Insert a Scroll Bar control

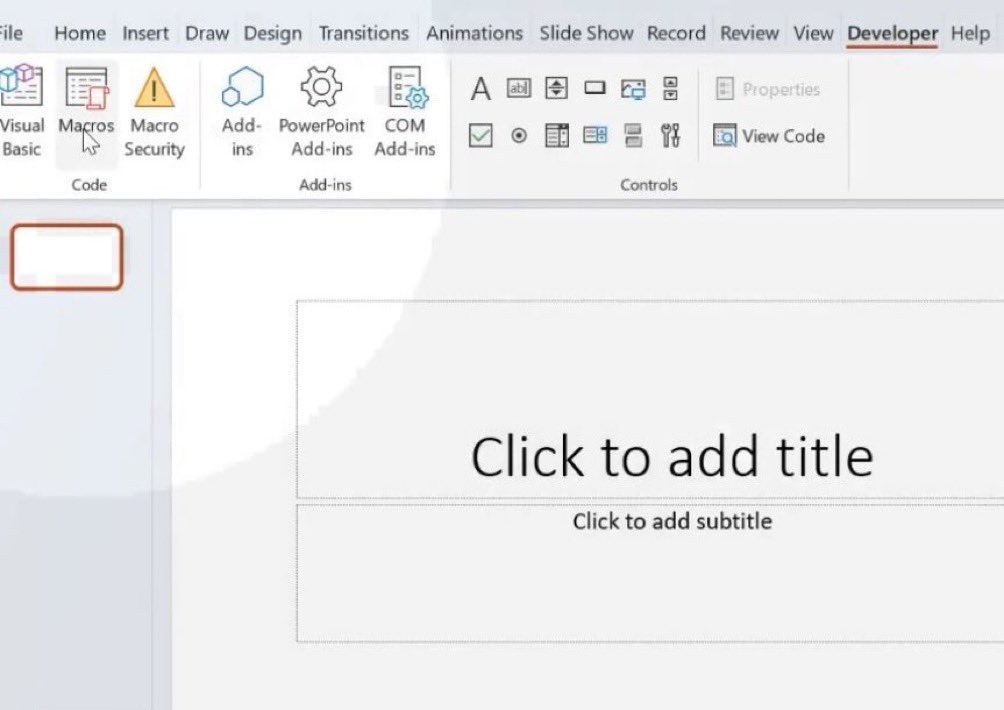(x=670, y=88)
